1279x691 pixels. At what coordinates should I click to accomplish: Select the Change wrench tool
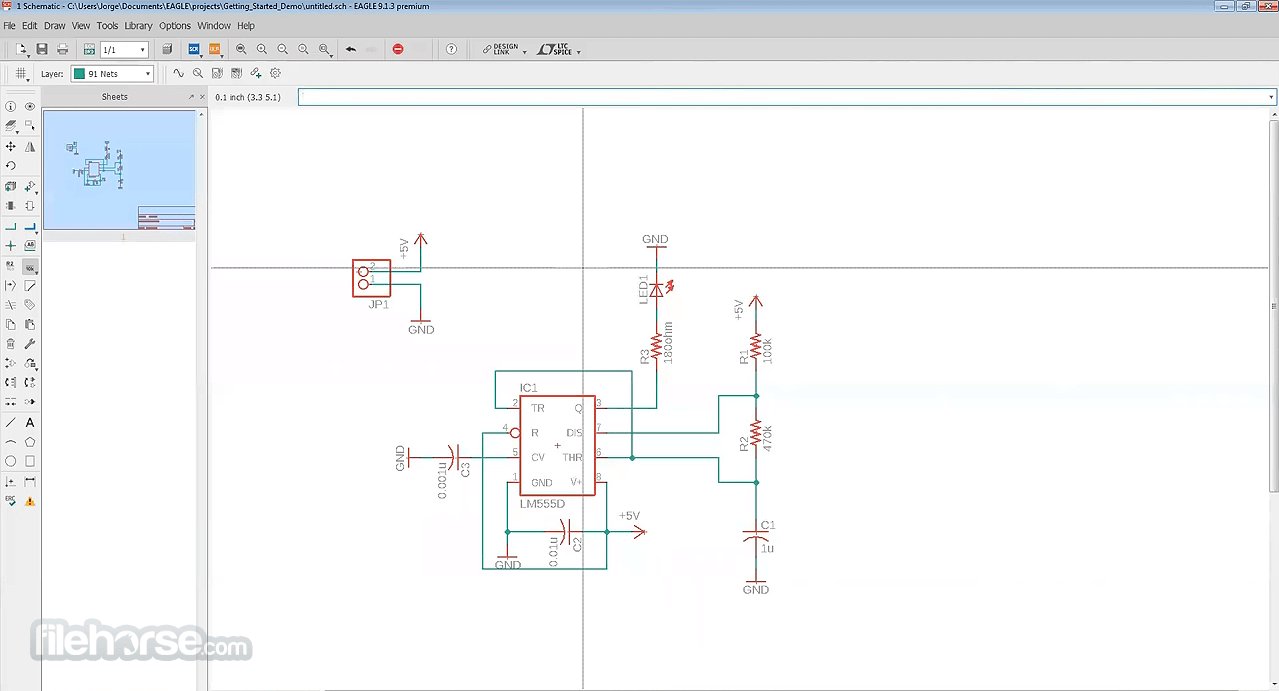click(30, 344)
